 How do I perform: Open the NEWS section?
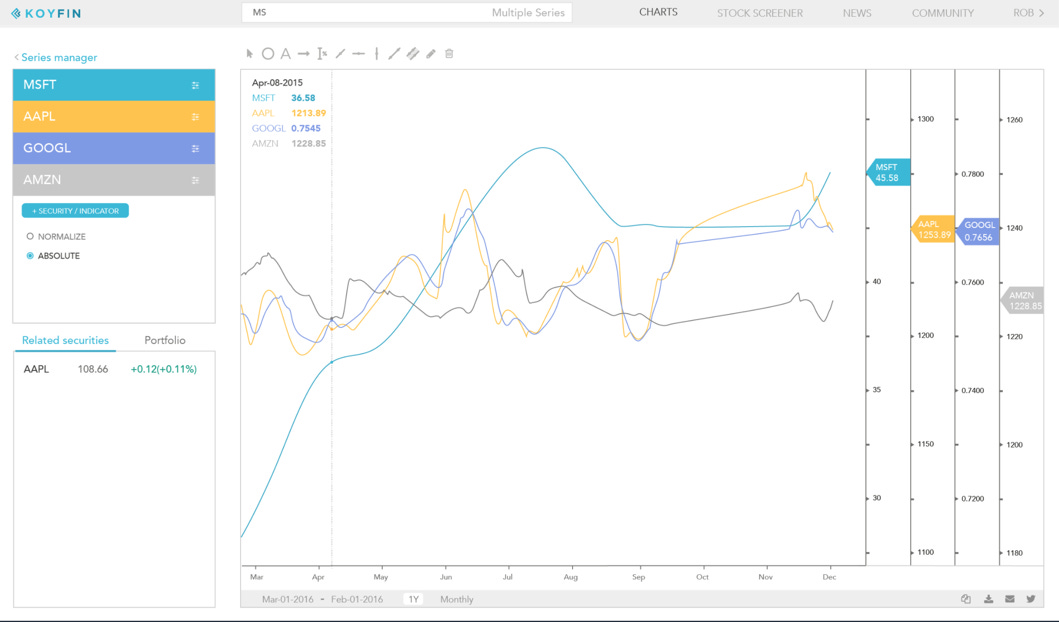857,13
